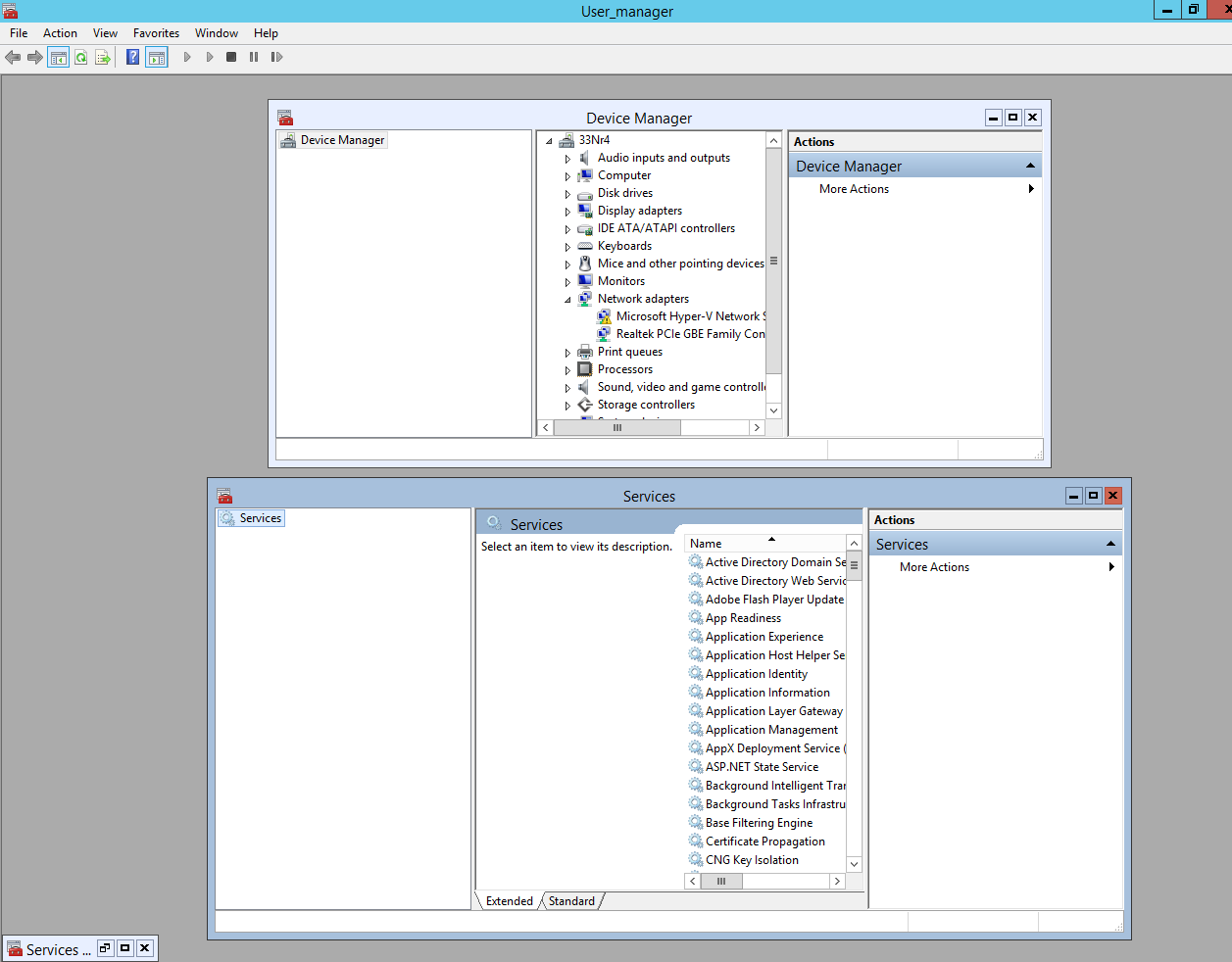
Task: Select Microsoft Hyper-V Network adapter with warning icon
Action: pyautogui.click(x=604, y=316)
